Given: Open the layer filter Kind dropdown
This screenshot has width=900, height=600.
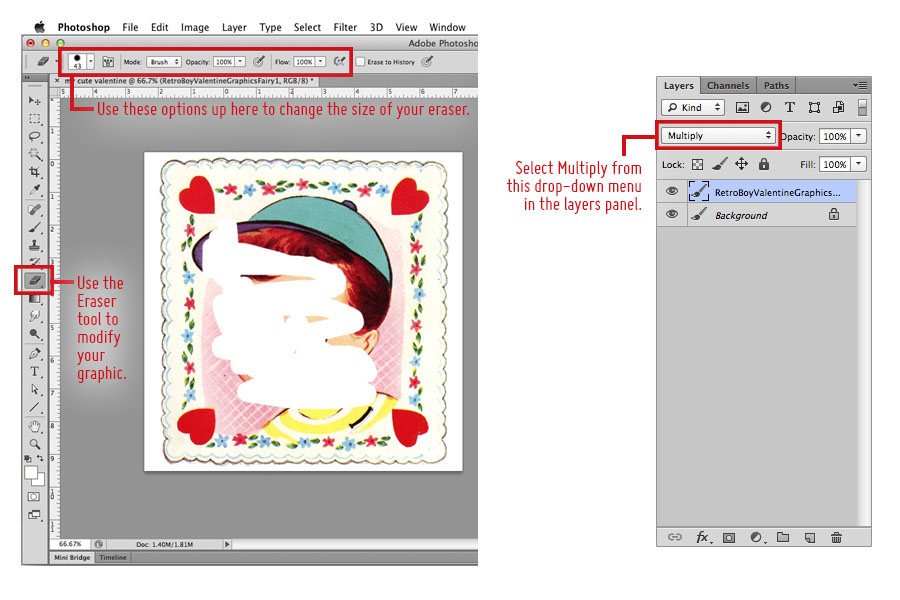Looking at the screenshot, I should click(x=693, y=107).
